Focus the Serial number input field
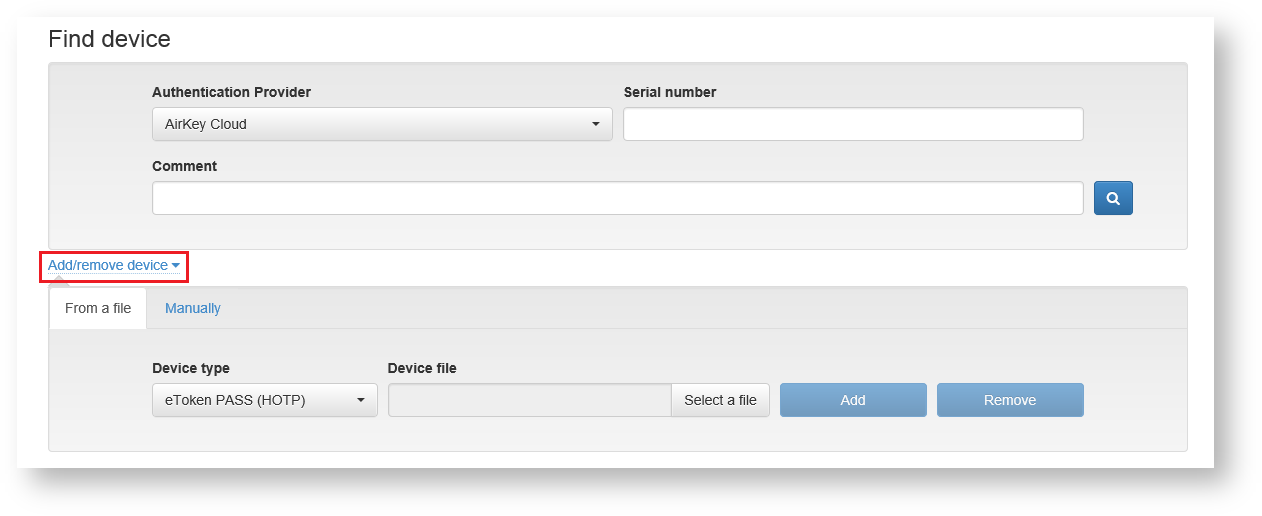Image resolution: width=1262 pixels, height=516 pixels. tap(853, 124)
